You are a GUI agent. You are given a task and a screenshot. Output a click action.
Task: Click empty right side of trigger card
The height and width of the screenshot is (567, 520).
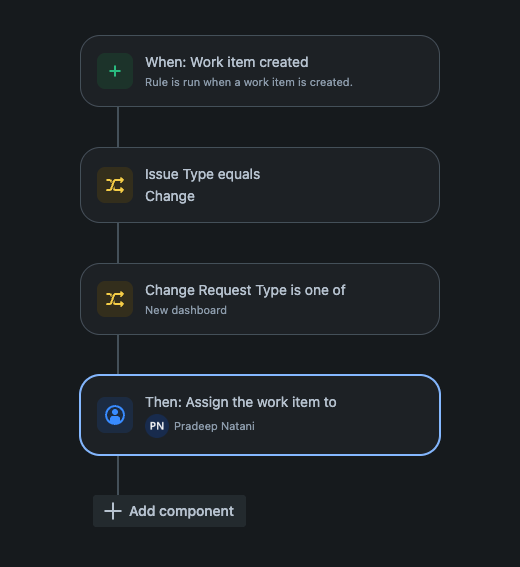(394, 71)
